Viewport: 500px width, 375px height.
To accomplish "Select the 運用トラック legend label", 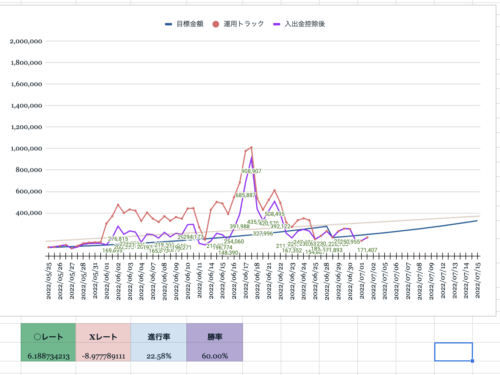I will pos(243,24).
